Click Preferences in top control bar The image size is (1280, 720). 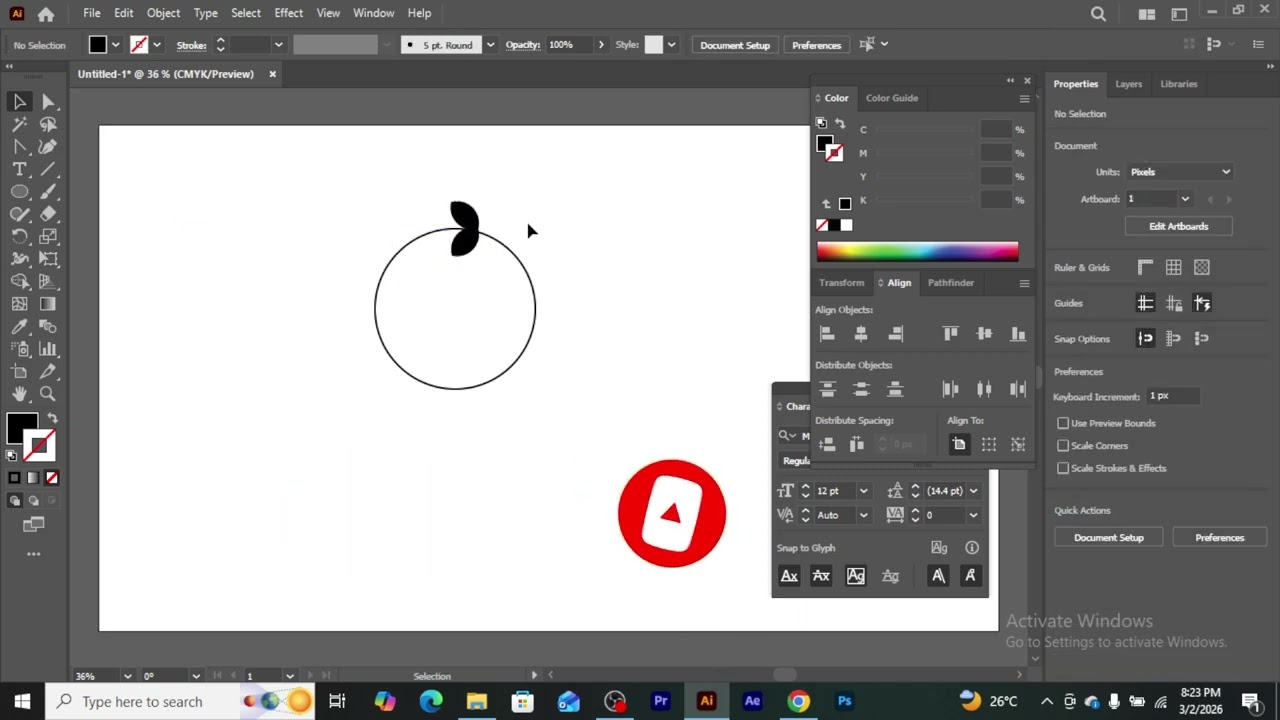(817, 45)
